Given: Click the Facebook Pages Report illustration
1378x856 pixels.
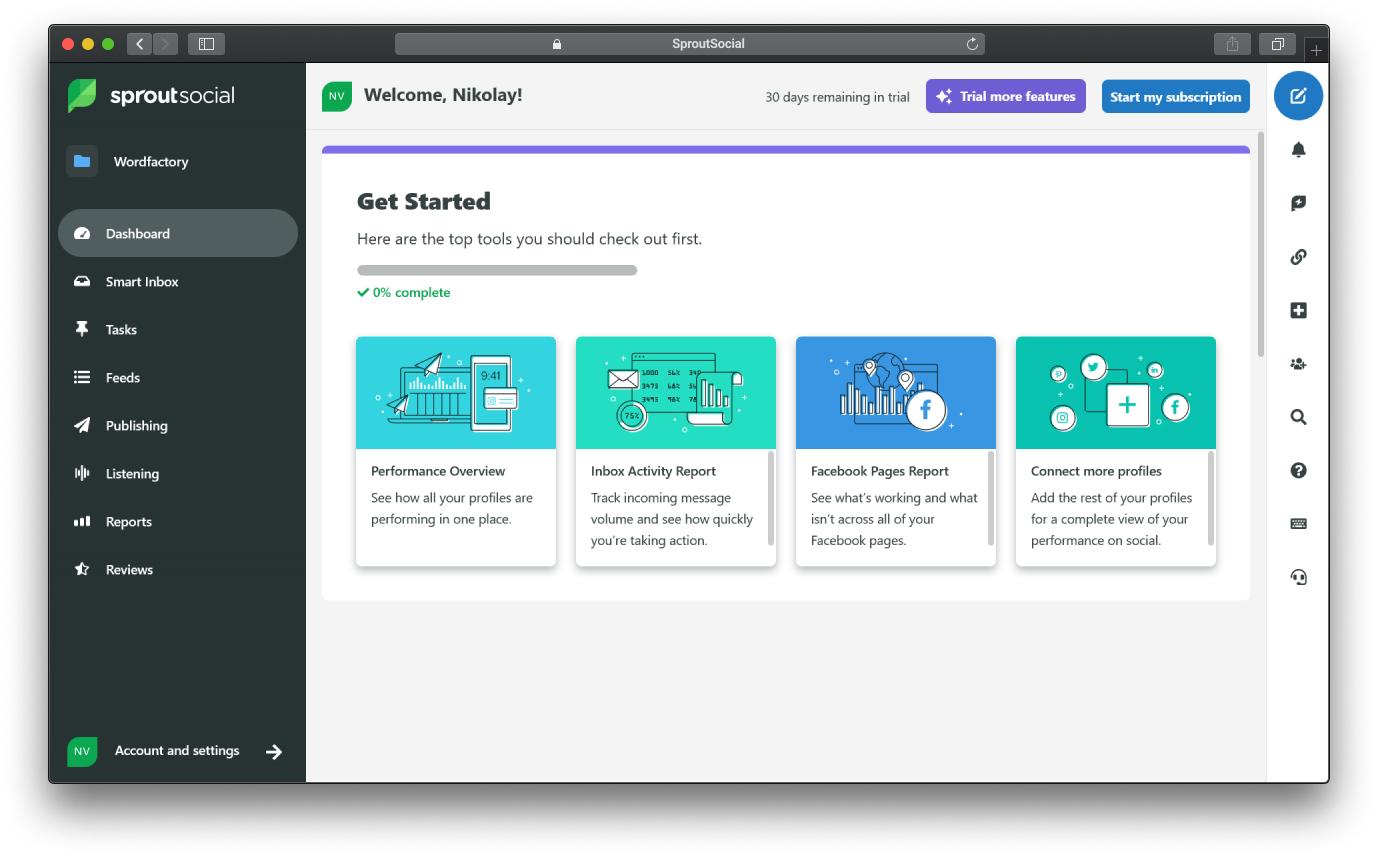Looking at the screenshot, I should (896, 393).
